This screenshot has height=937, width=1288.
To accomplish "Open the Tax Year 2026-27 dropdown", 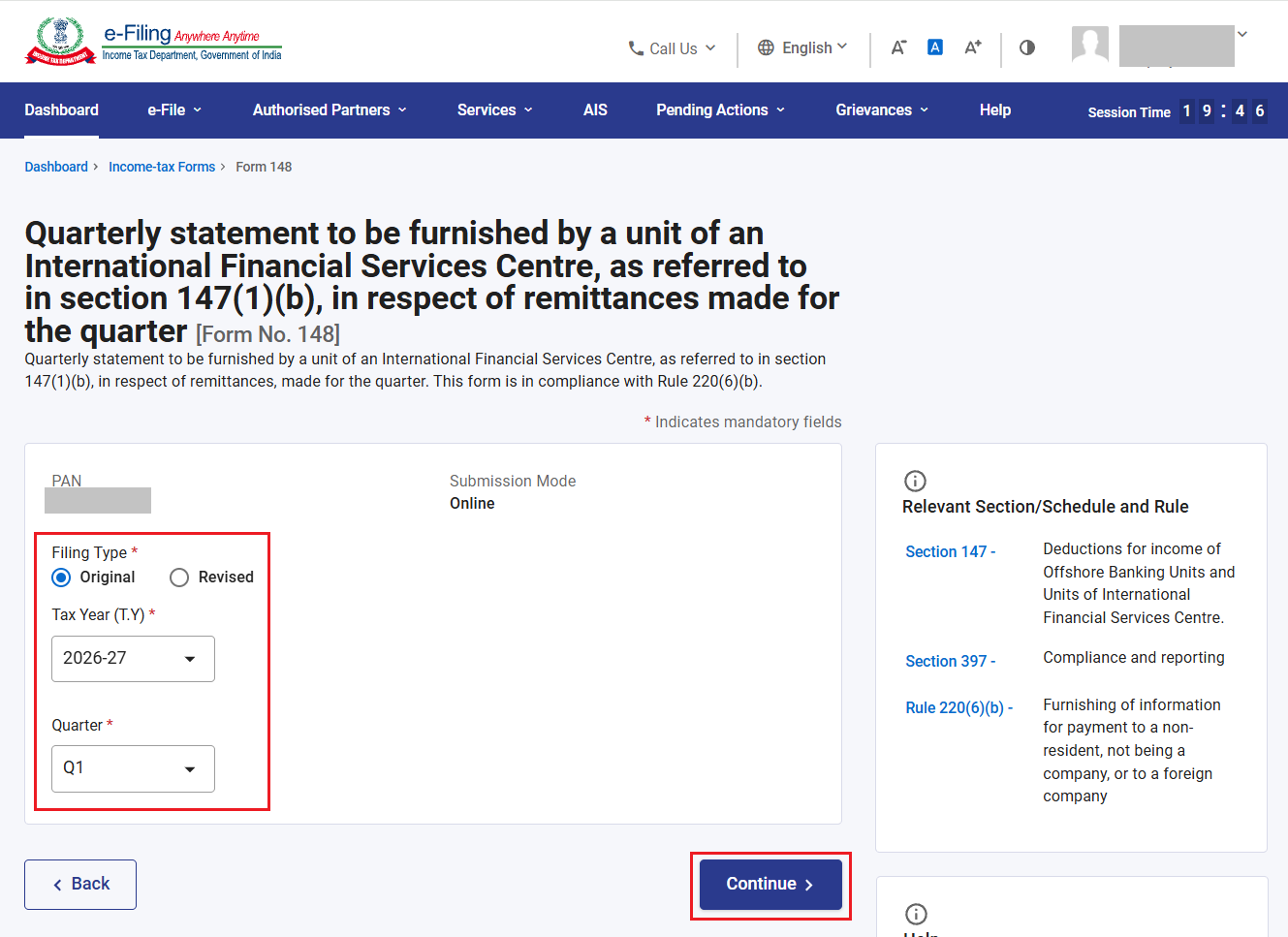I will tap(133, 659).
